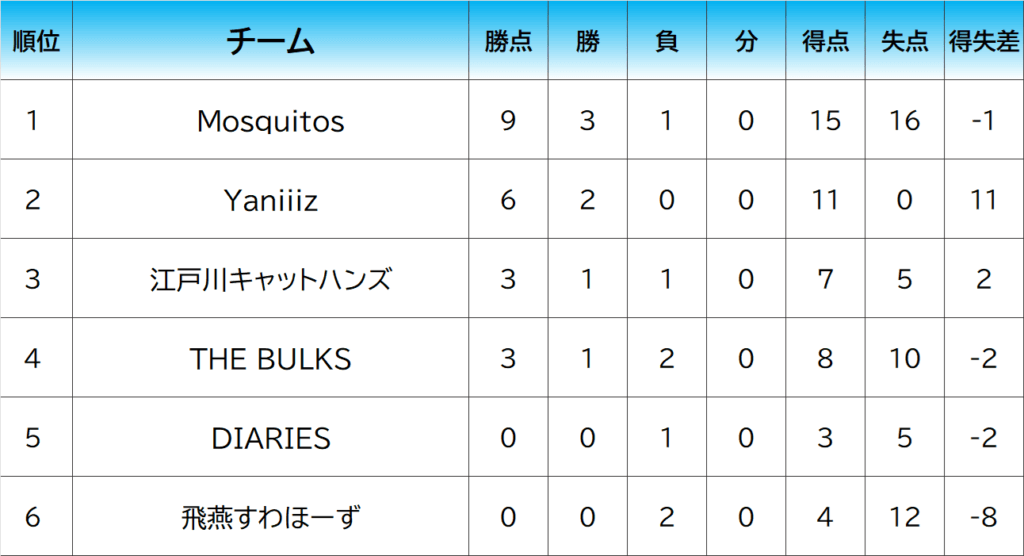Click the Yaniiiz team cell
Screen dimensions: 1024x556
(x=271, y=200)
